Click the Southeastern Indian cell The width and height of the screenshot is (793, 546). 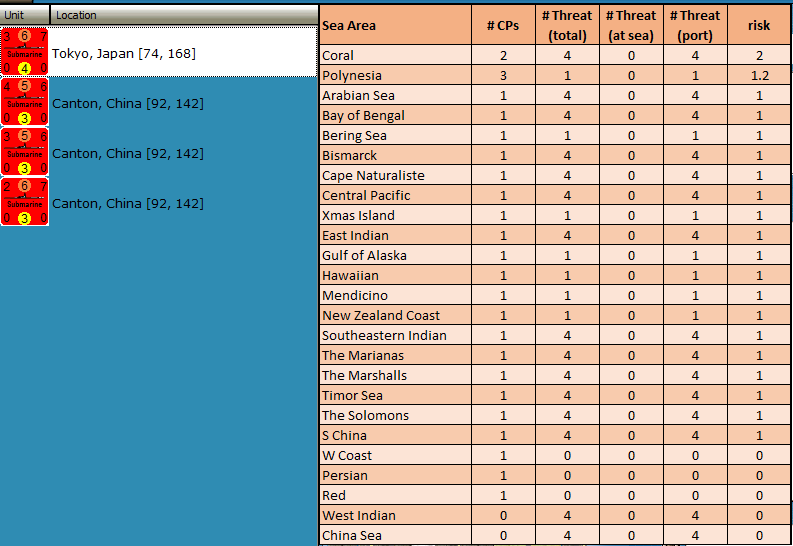[395, 335]
